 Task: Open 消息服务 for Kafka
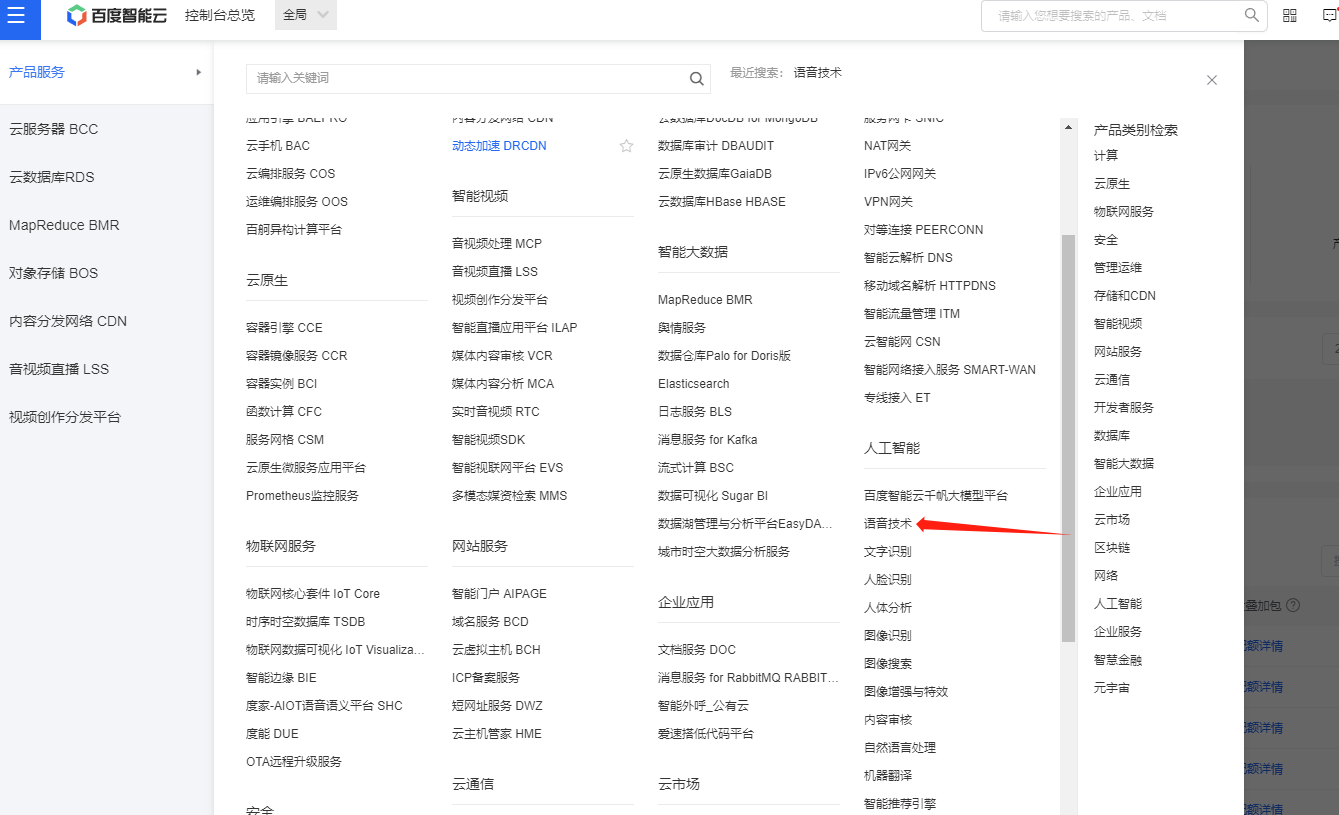(x=708, y=440)
